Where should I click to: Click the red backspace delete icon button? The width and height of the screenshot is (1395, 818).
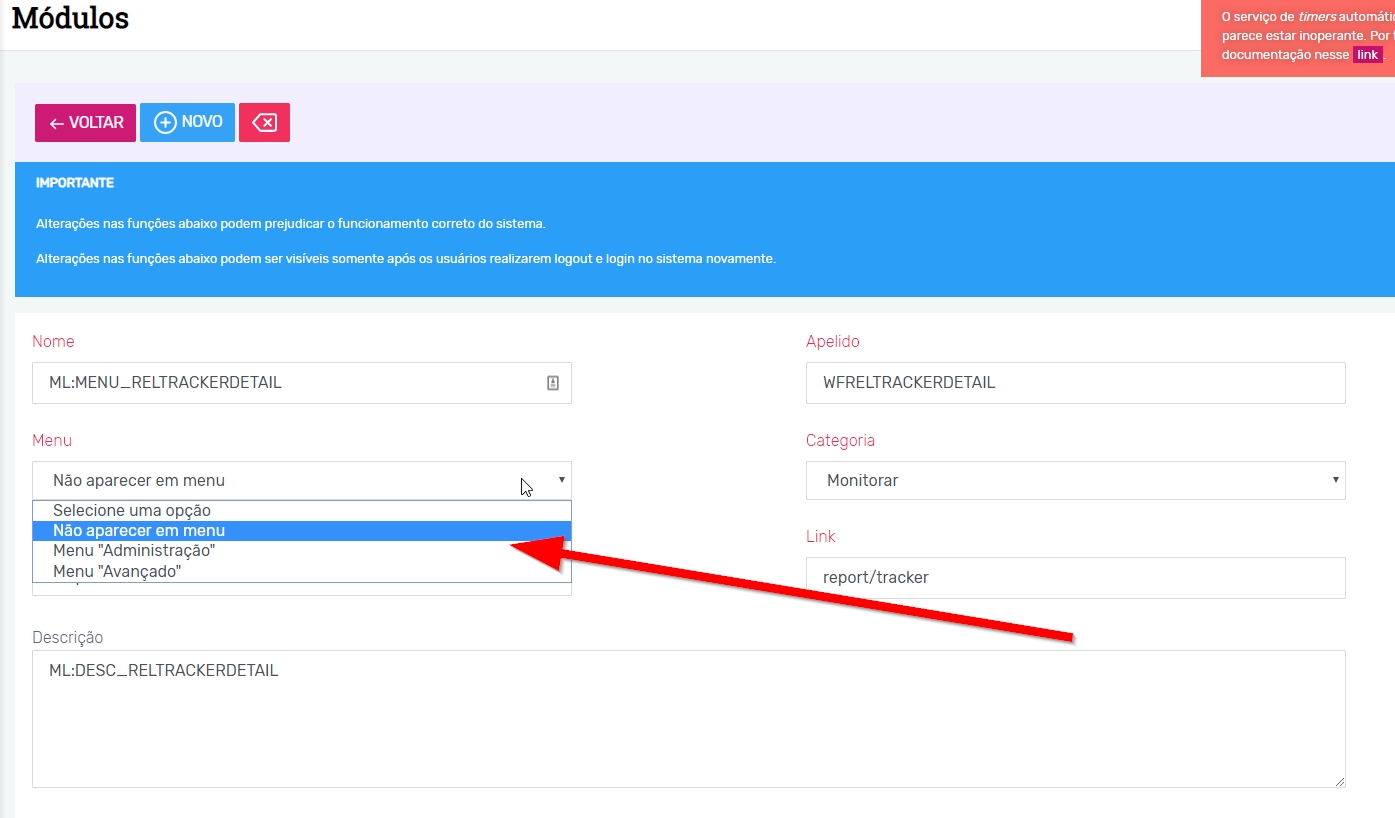pos(264,123)
